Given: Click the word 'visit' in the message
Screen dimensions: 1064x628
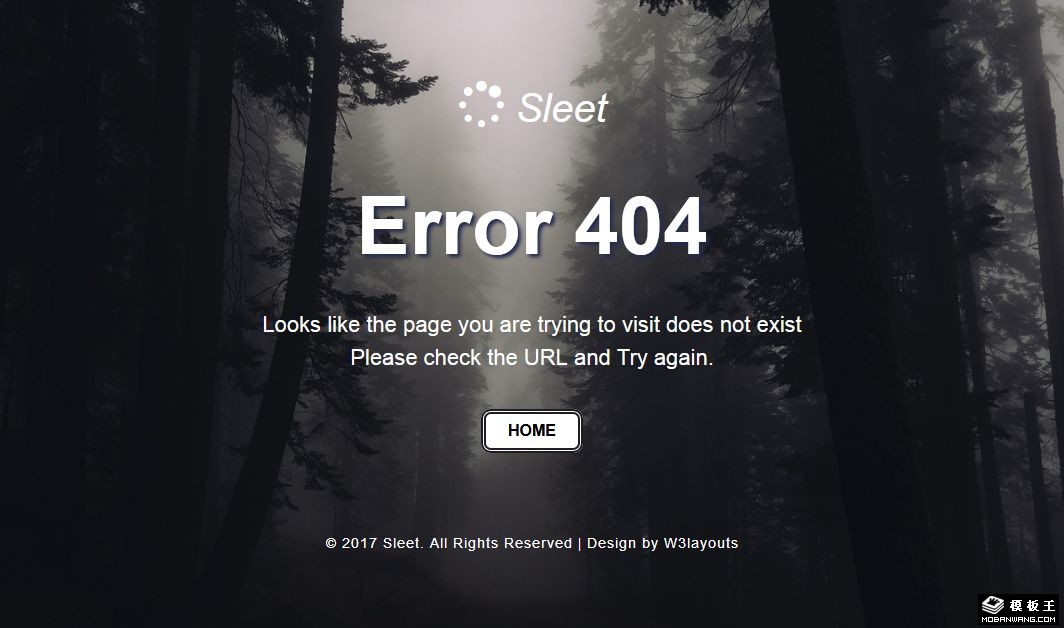Looking at the screenshot, I should [641, 325].
